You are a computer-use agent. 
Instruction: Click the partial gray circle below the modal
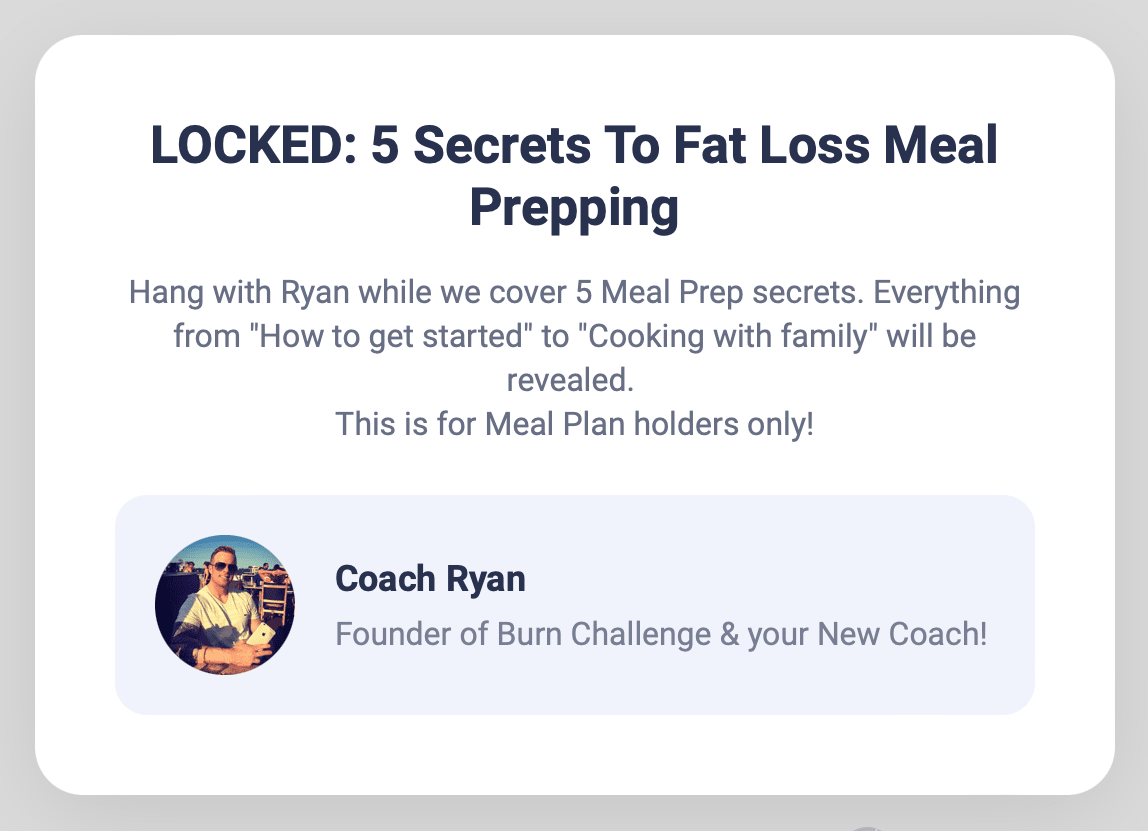(x=868, y=828)
